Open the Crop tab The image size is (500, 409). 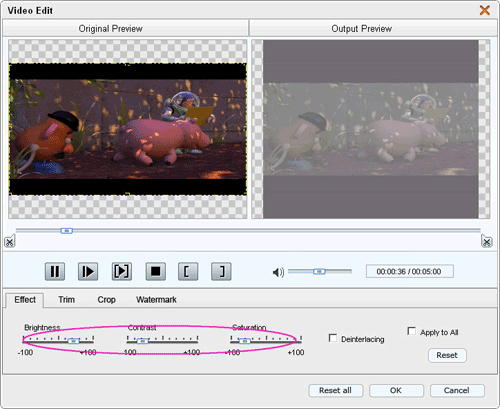pos(106,300)
